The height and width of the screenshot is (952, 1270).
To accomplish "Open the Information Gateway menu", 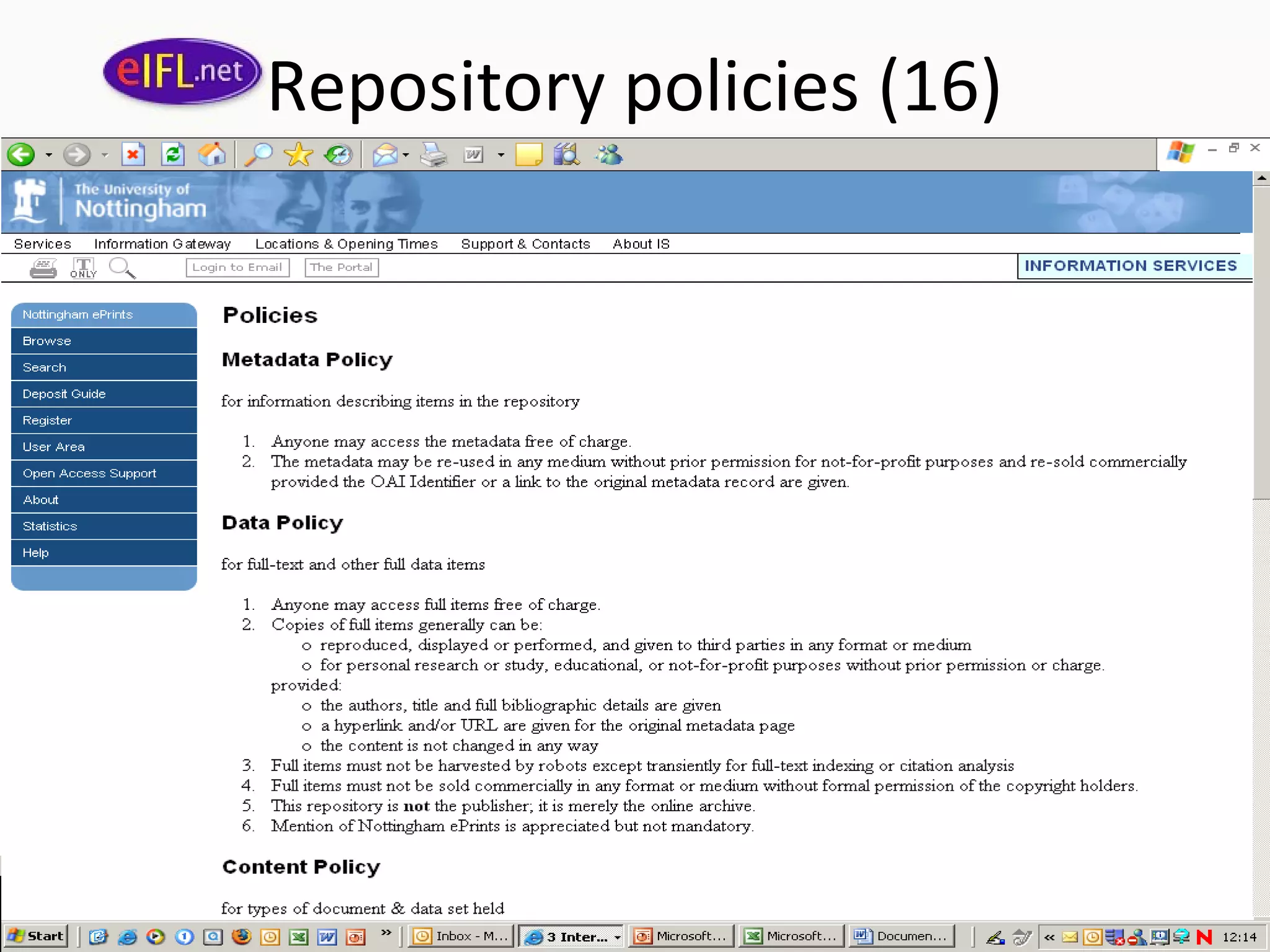I will coord(162,244).
